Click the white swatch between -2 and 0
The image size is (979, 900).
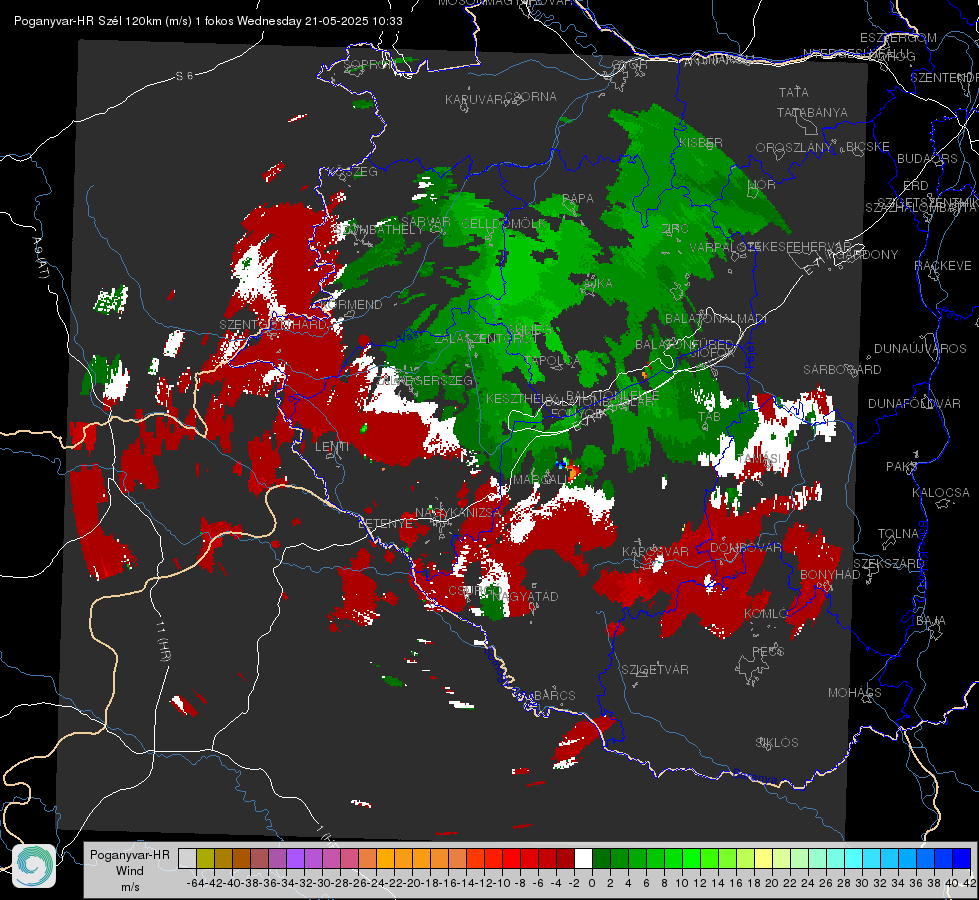[x=583, y=858]
